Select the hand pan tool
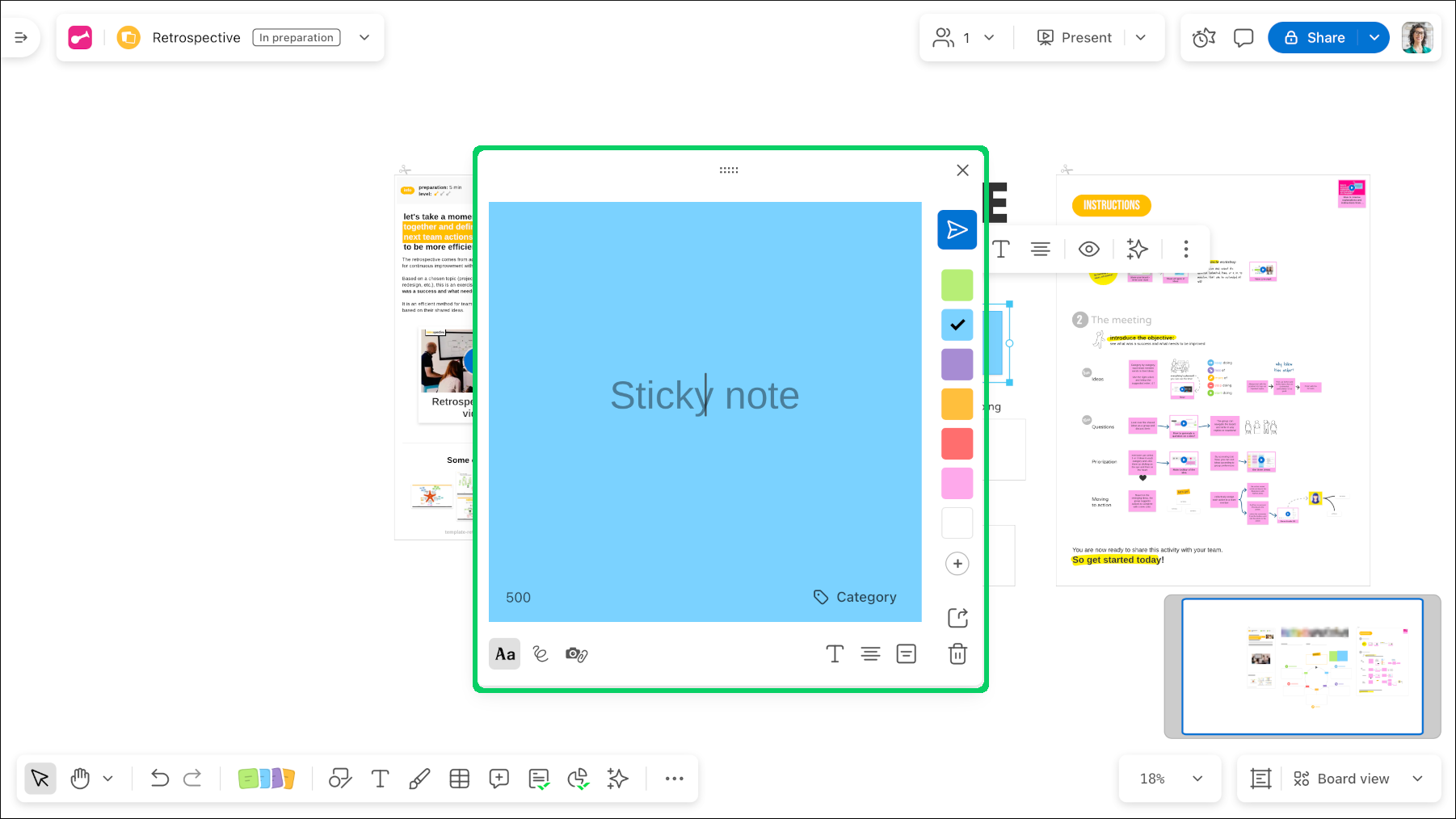 79,778
